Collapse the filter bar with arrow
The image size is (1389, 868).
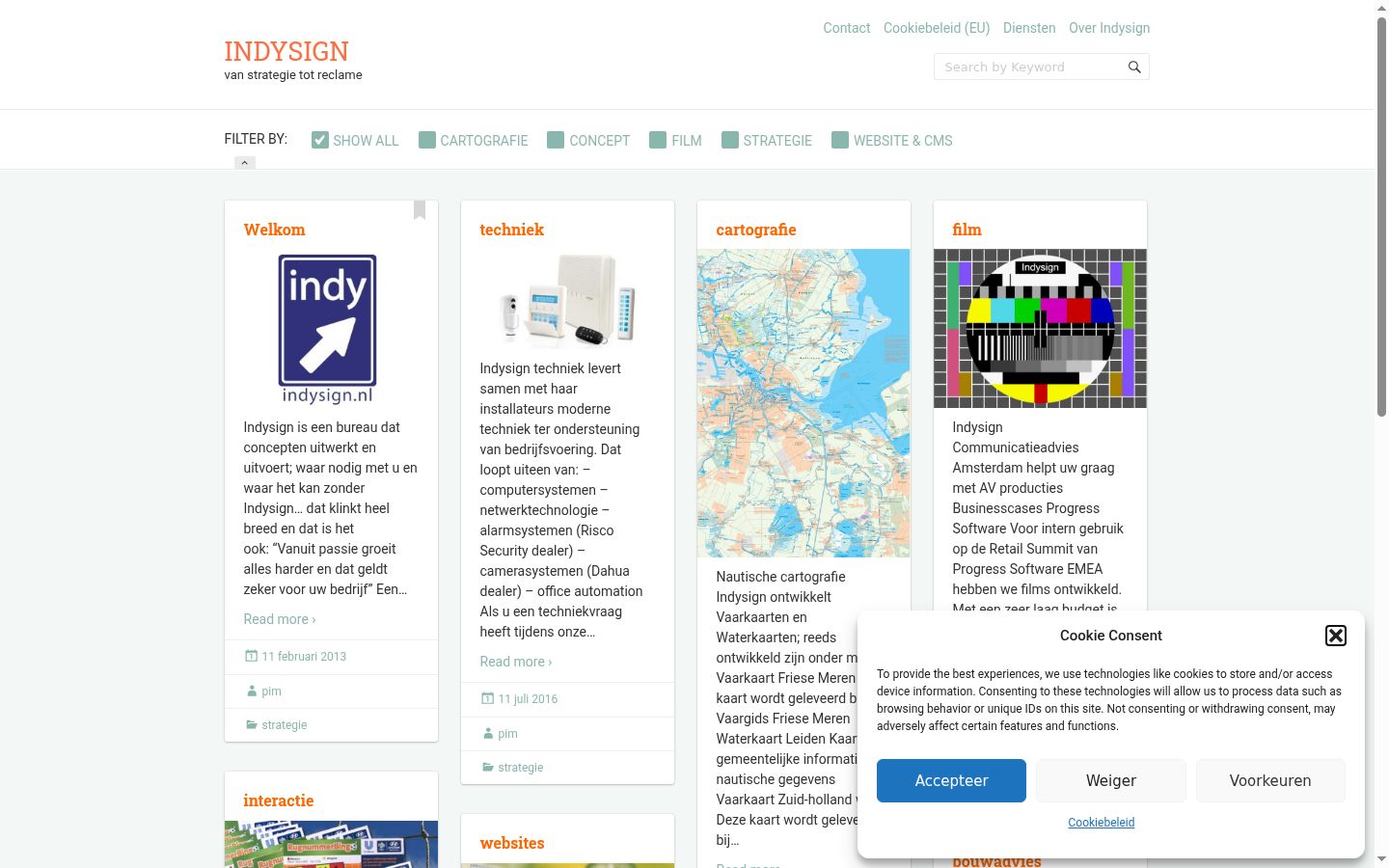tap(245, 163)
